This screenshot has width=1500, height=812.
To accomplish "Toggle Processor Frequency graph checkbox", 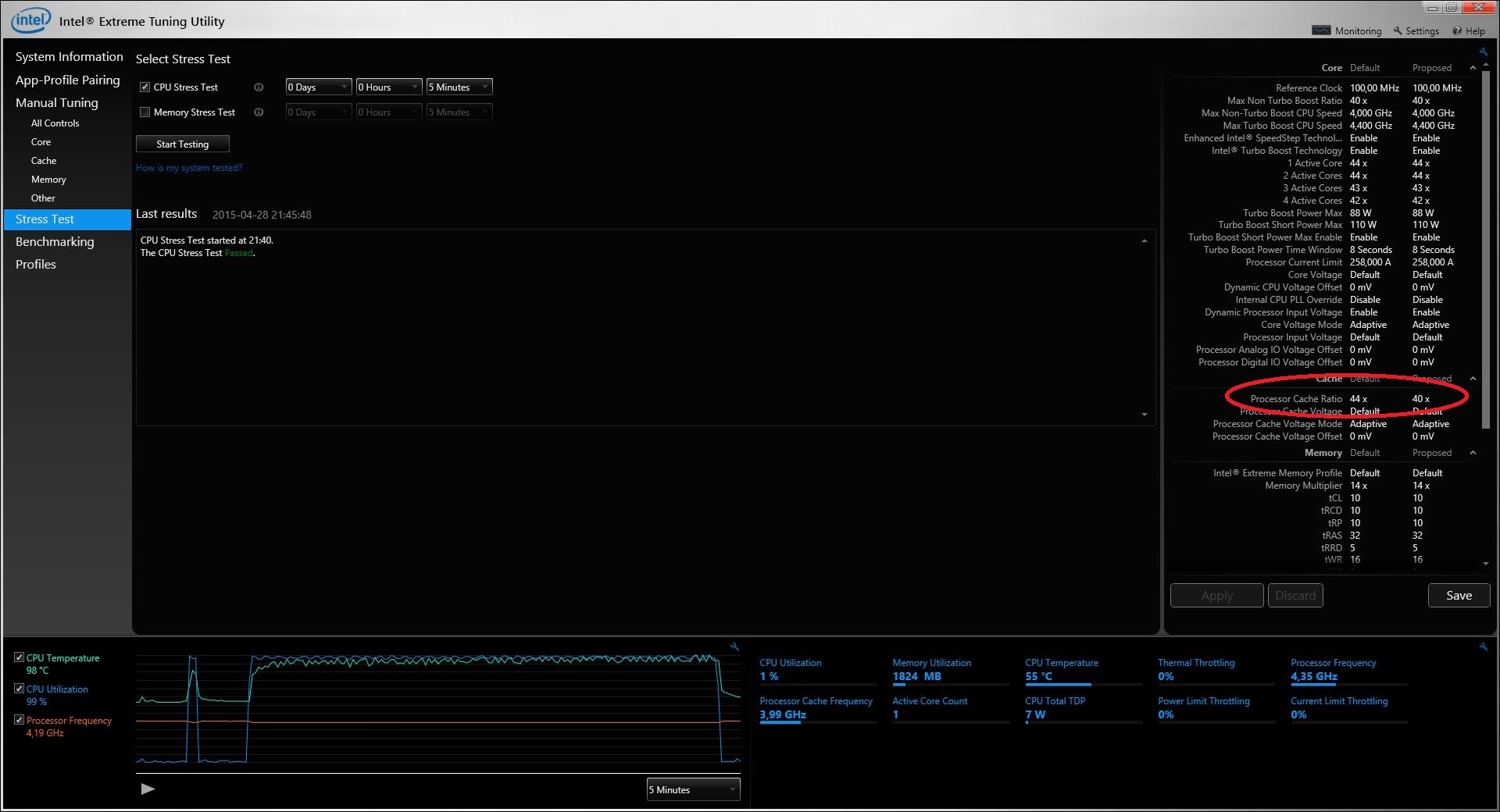I will pyautogui.click(x=20, y=720).
